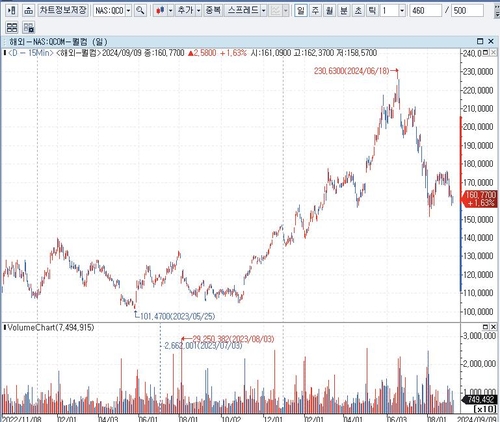Viewport: 500px width, 422px height.
Task: Expand the NAS:QCO symbol dropdown
Action: point(128,11)
